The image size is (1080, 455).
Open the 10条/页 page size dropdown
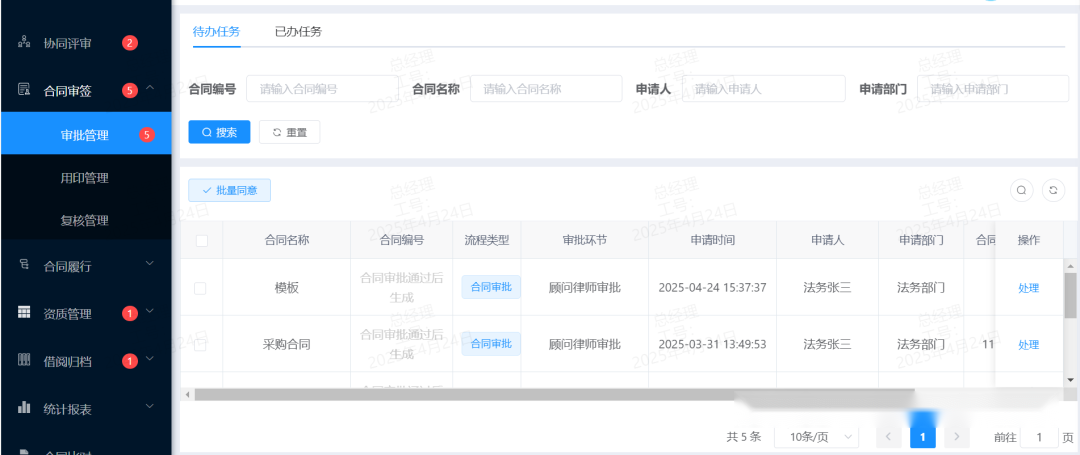tap(818, 437)
